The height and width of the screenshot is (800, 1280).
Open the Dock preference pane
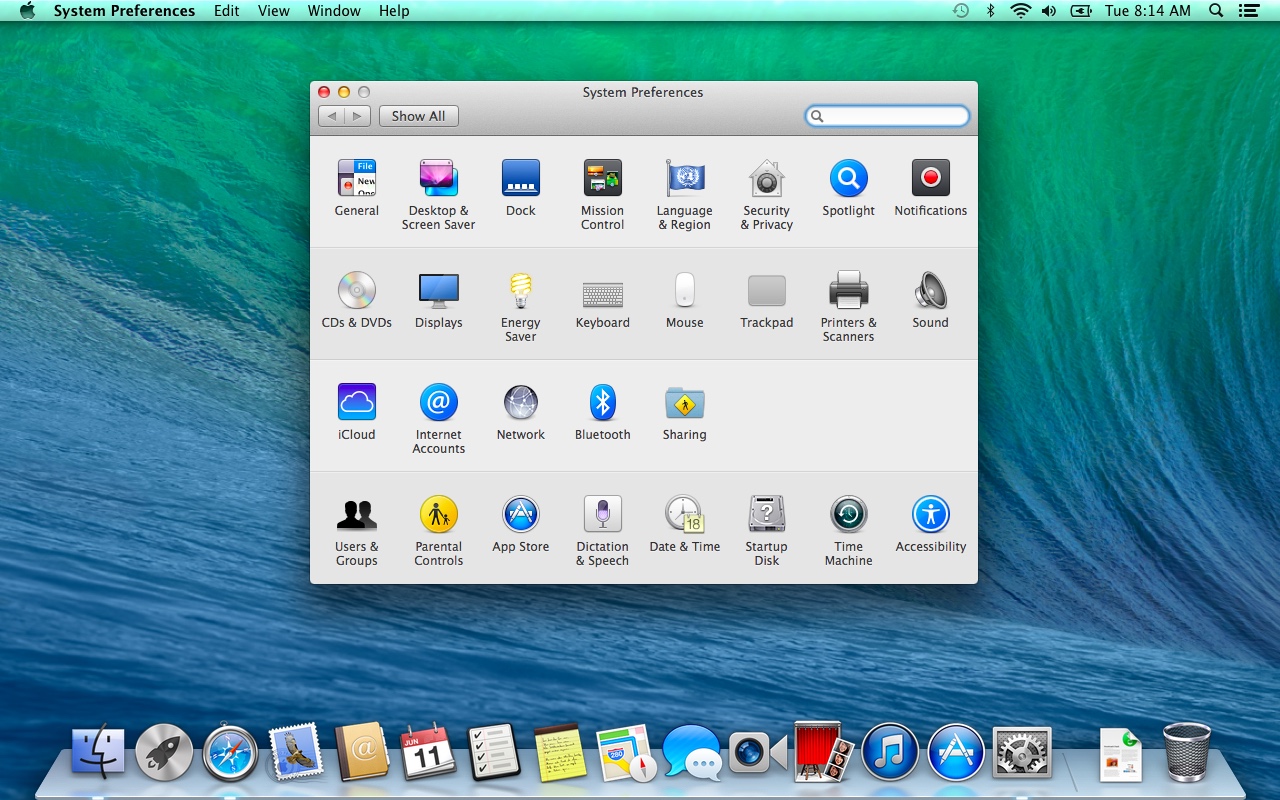coord(521,188)
